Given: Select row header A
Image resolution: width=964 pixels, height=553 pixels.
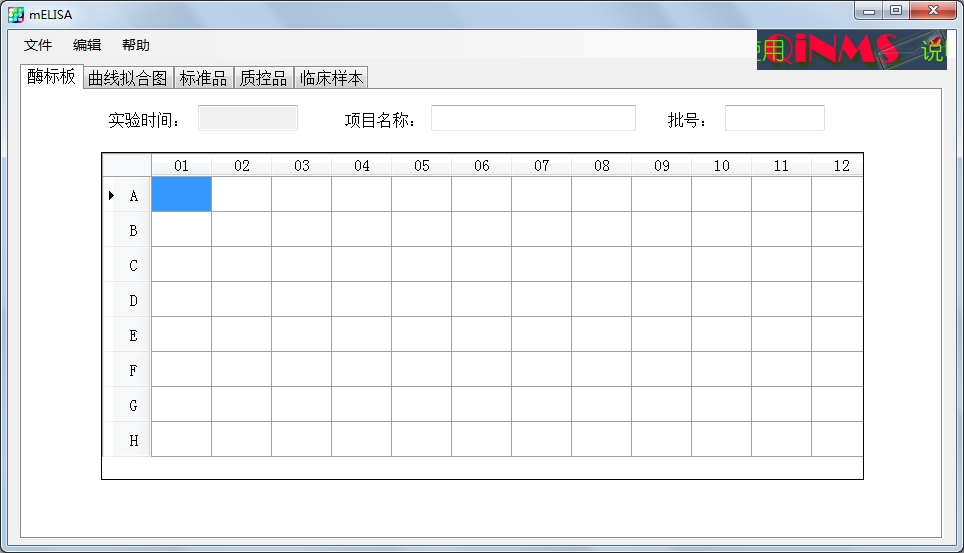Looking at the screenshot, I should [x=127, y=194].
